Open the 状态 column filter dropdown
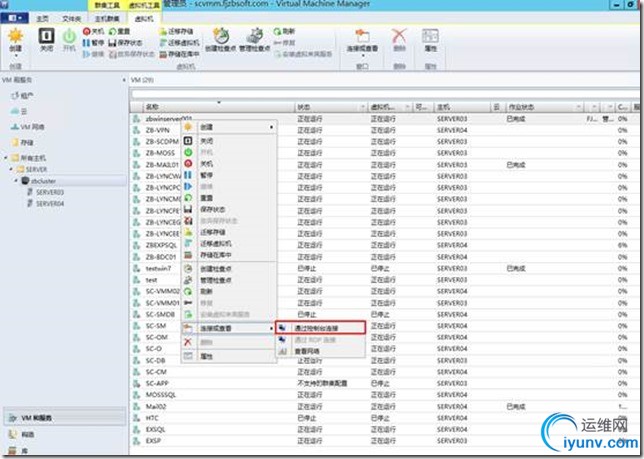Image resolution: width=644 pixels, height=459 pixels. [x=363, y=108]
